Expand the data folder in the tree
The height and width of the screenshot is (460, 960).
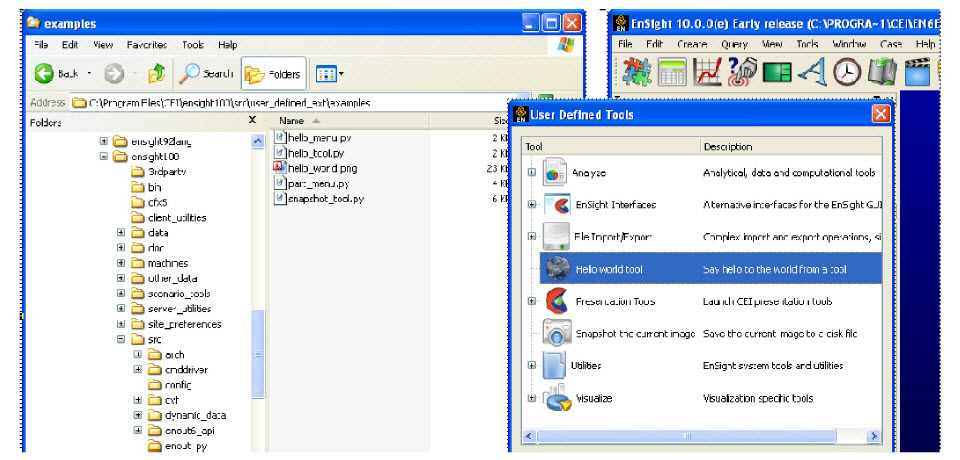pyautogui.click(x=121, y=233)
